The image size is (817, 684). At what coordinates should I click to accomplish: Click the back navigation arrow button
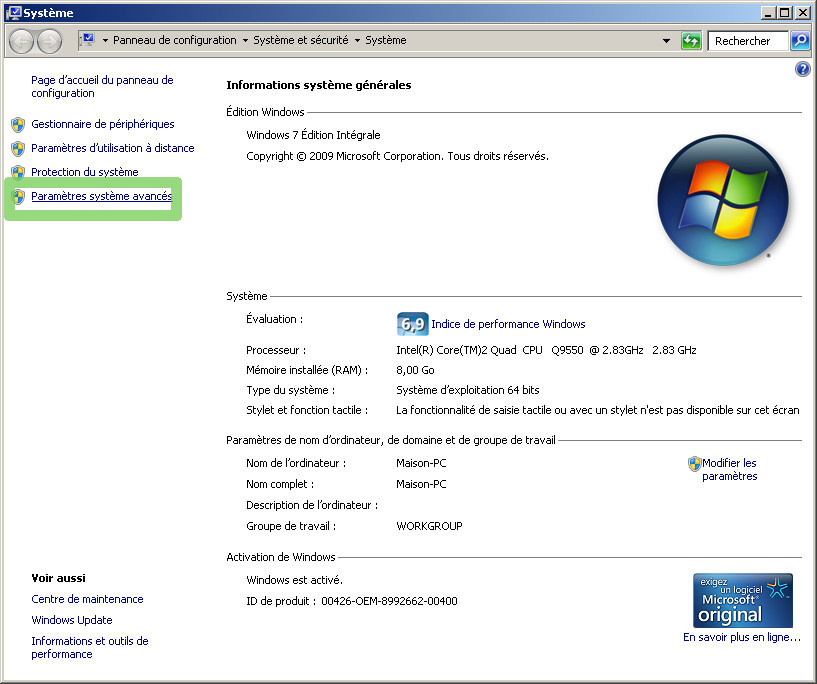[22, 41]
